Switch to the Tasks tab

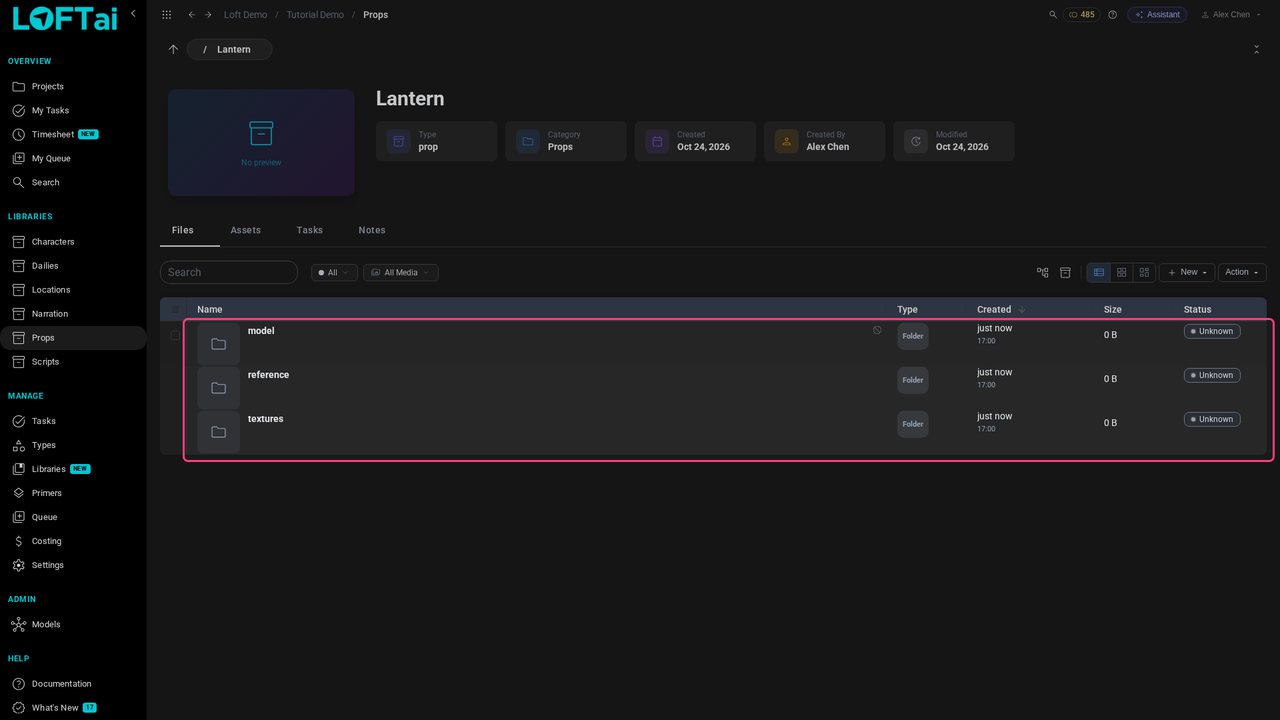point(310,230)
